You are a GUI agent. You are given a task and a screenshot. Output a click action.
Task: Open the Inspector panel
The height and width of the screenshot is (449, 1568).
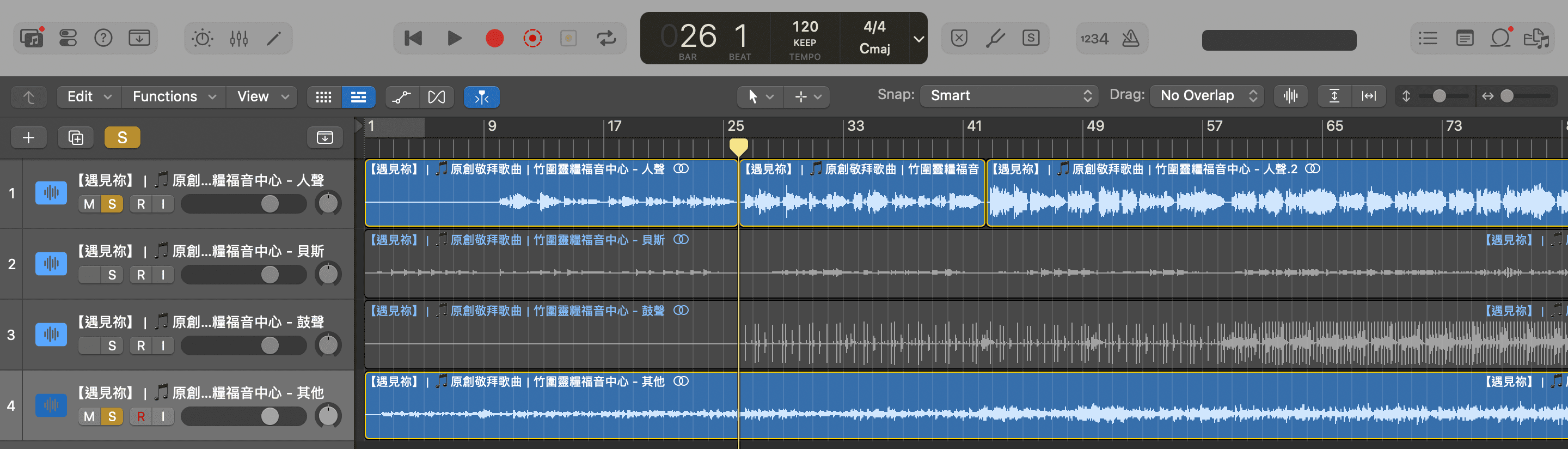tap(68, 38)
